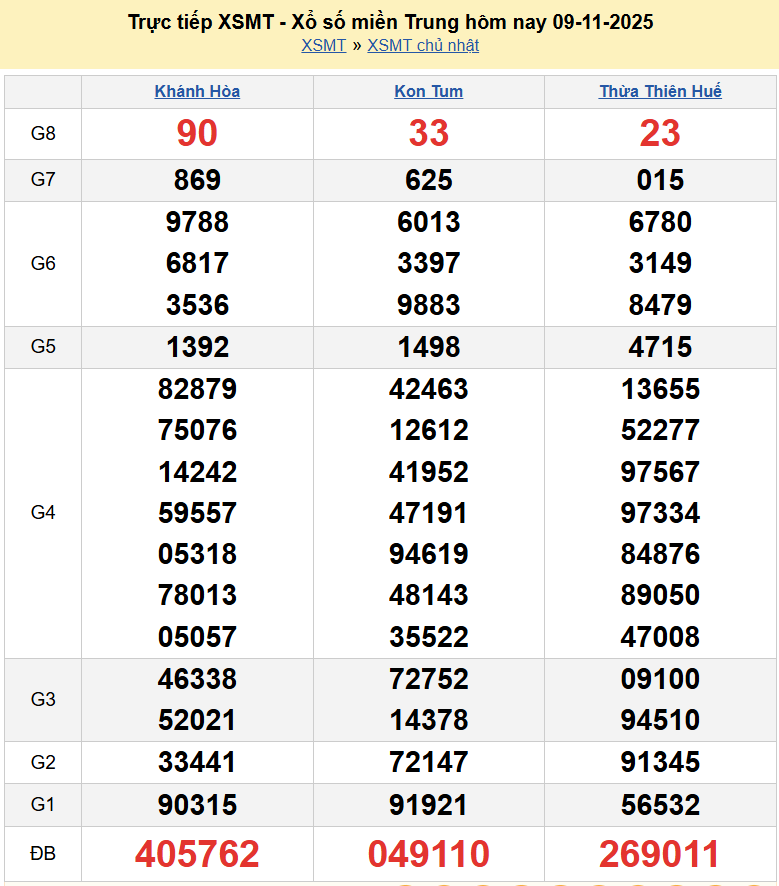
Task: Select the G8 result 33 for Kon Tum
Action: tap(428, 133)
